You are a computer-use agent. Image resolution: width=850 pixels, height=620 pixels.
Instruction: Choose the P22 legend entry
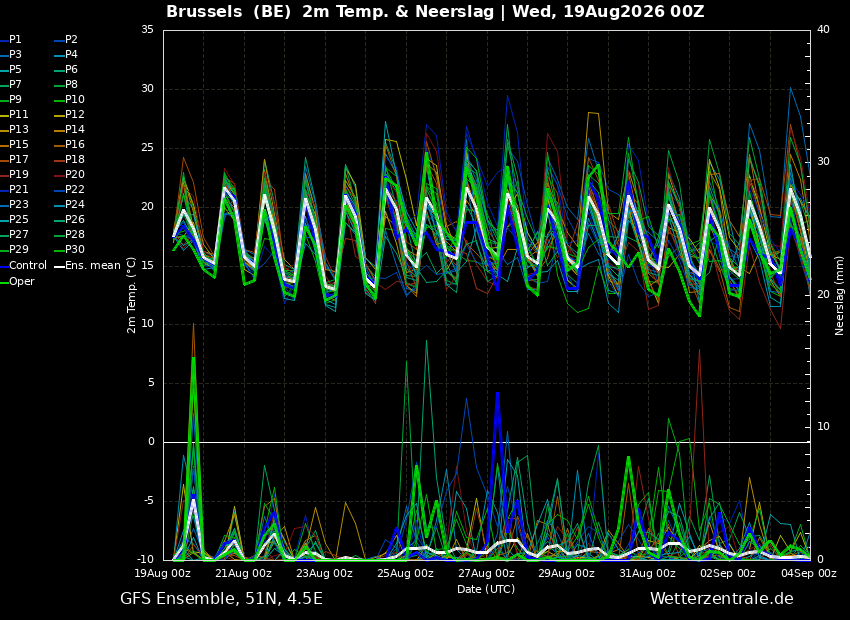click(x=70, y=189)
